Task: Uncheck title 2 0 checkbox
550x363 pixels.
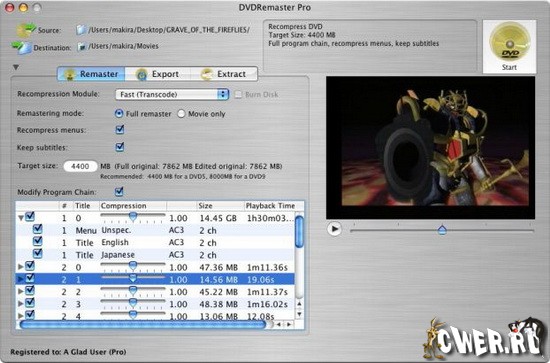Action: click(30, 266)
